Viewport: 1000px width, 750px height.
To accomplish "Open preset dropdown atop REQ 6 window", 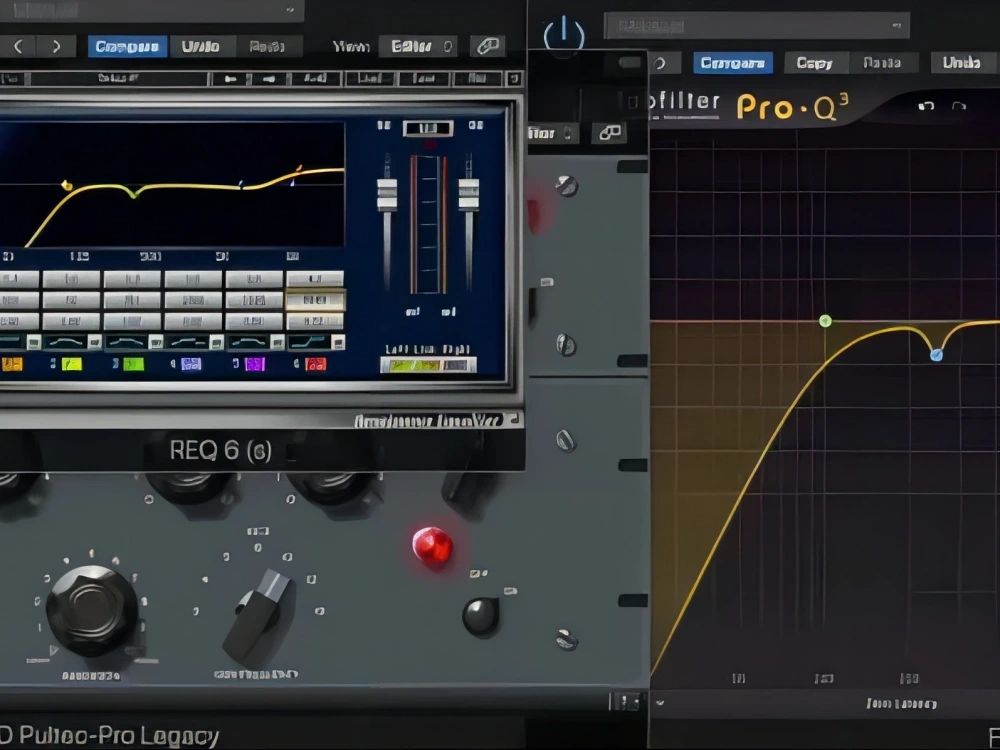I will coord(152,10).
